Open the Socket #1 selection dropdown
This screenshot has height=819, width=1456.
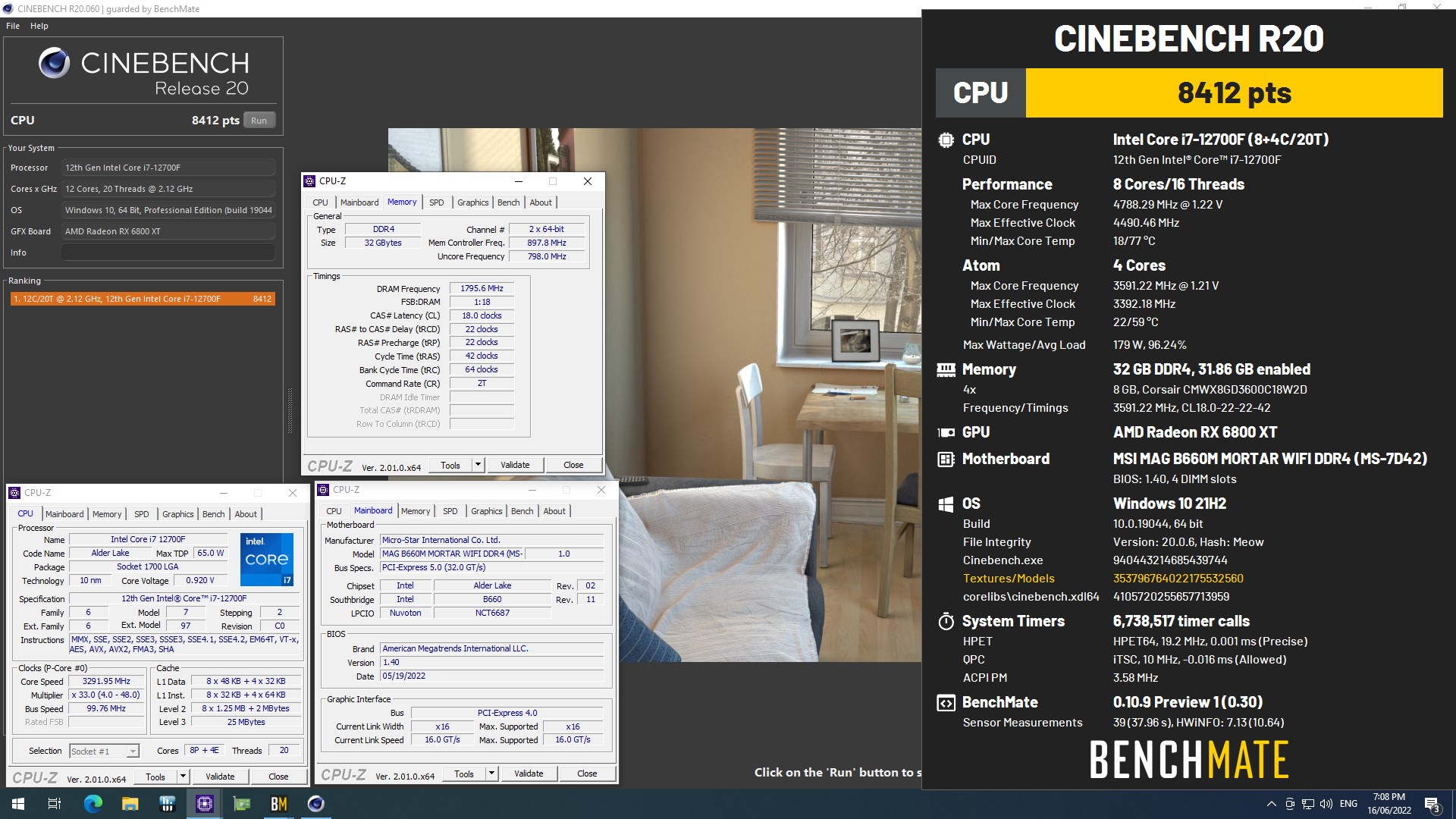(x=104, y=751)
